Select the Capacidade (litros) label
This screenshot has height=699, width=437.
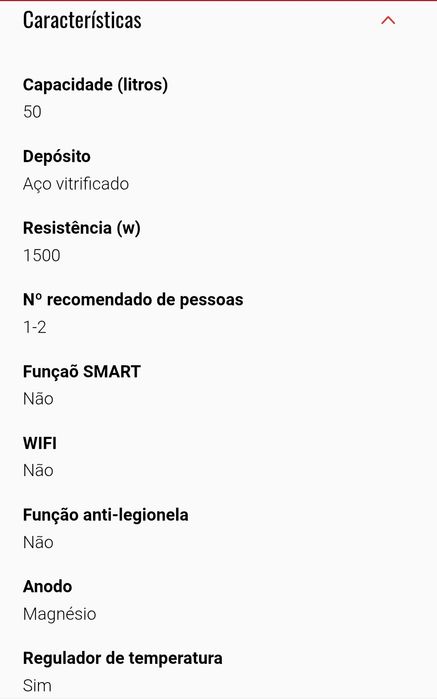point(95,85)
